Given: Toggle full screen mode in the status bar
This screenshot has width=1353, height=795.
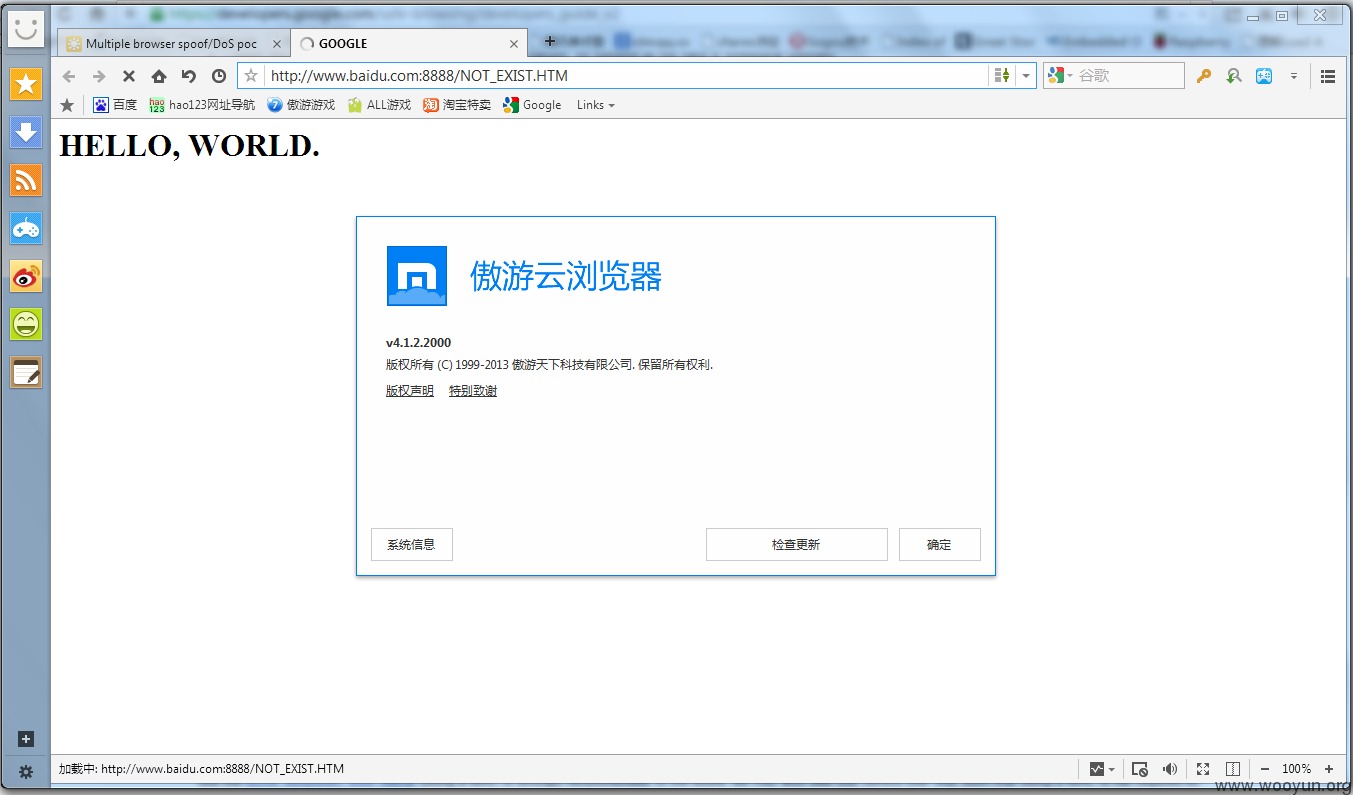Looking at the screenshot, I should (1203, 769).
